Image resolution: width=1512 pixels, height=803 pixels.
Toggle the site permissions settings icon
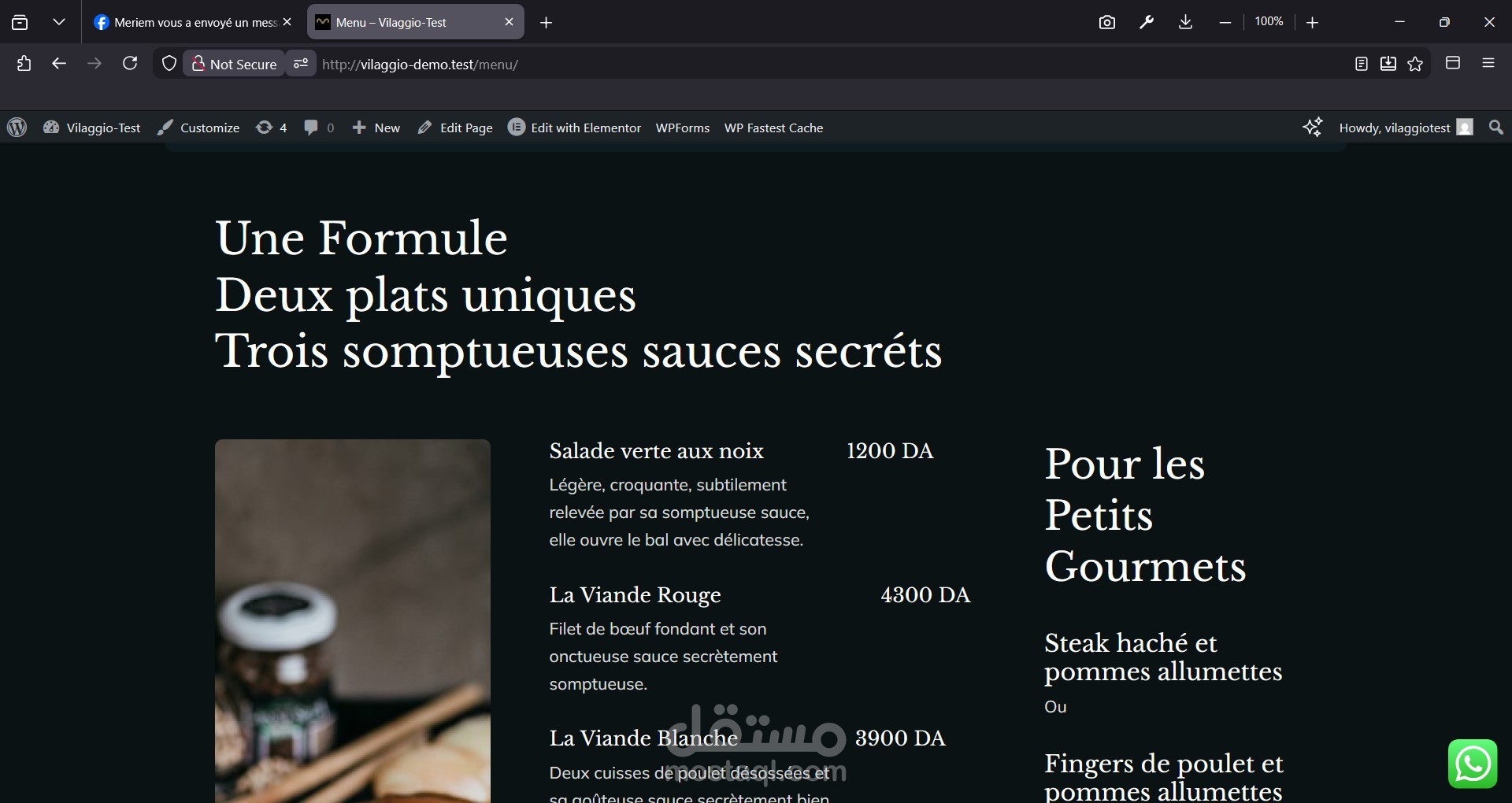pyautogui.click(x=301, y=64)
